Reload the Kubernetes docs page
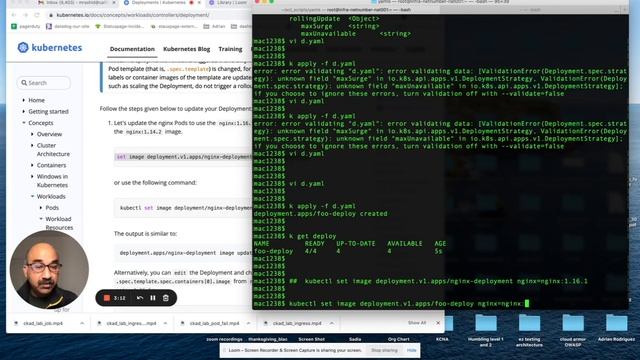 [x=37, y=15]
